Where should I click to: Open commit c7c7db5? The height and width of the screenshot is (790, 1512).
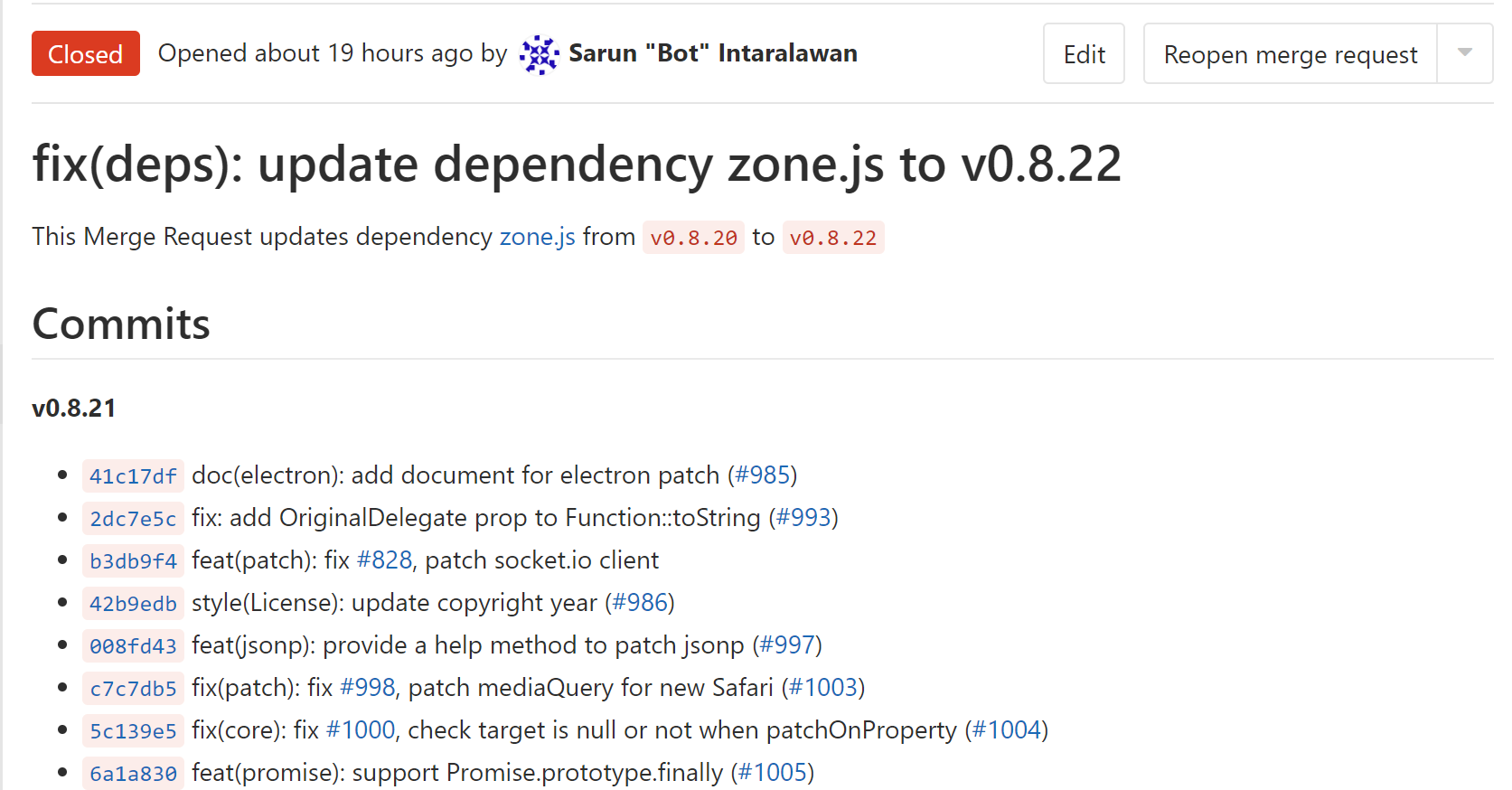133,688
